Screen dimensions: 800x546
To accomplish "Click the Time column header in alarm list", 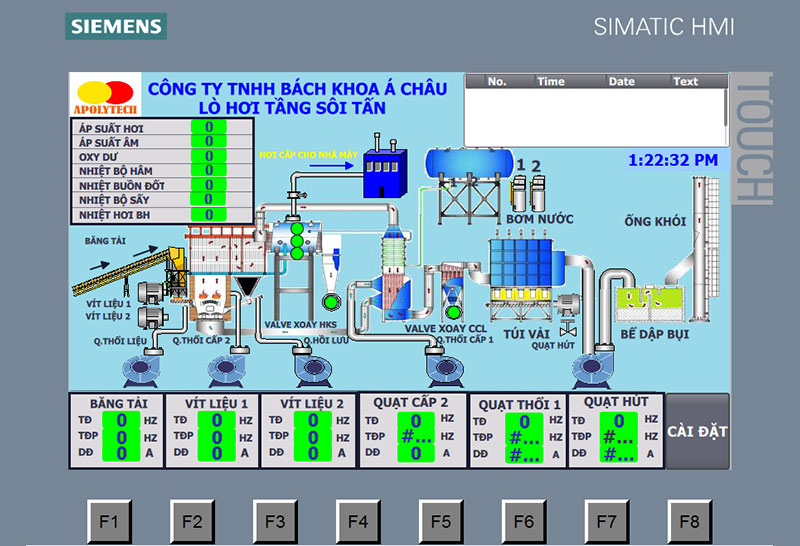I will click(x=550, y=82).
